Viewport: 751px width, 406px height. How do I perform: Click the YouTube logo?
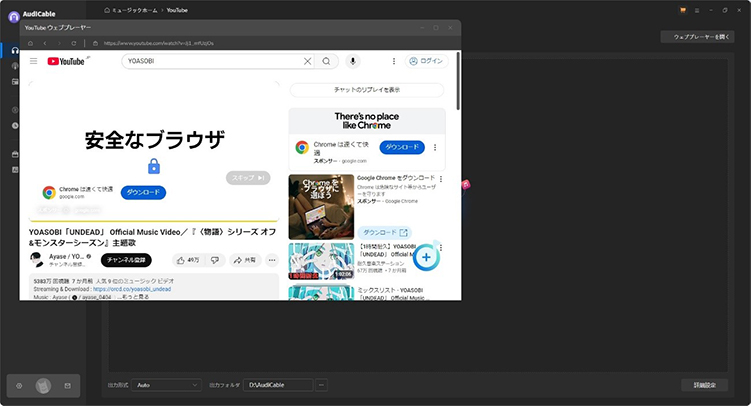tap(66, 61)
